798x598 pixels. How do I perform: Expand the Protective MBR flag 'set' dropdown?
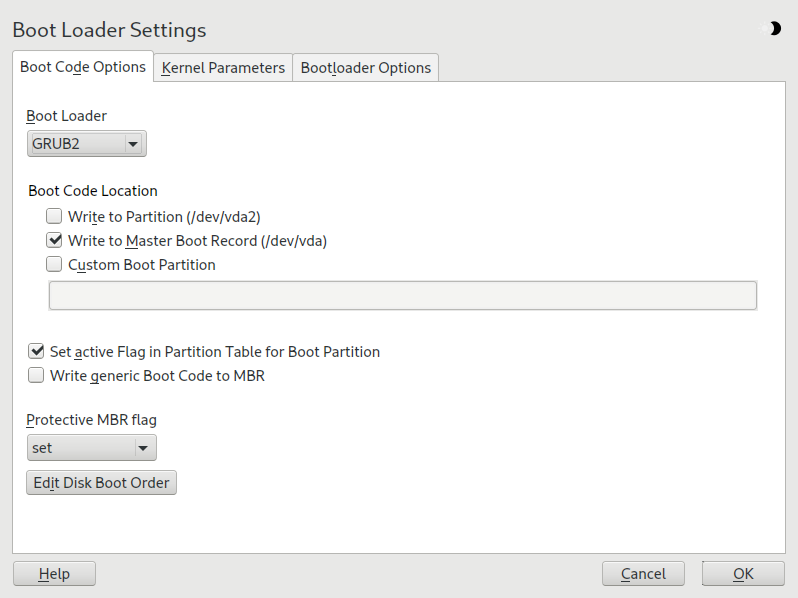[x=91, y=448]
